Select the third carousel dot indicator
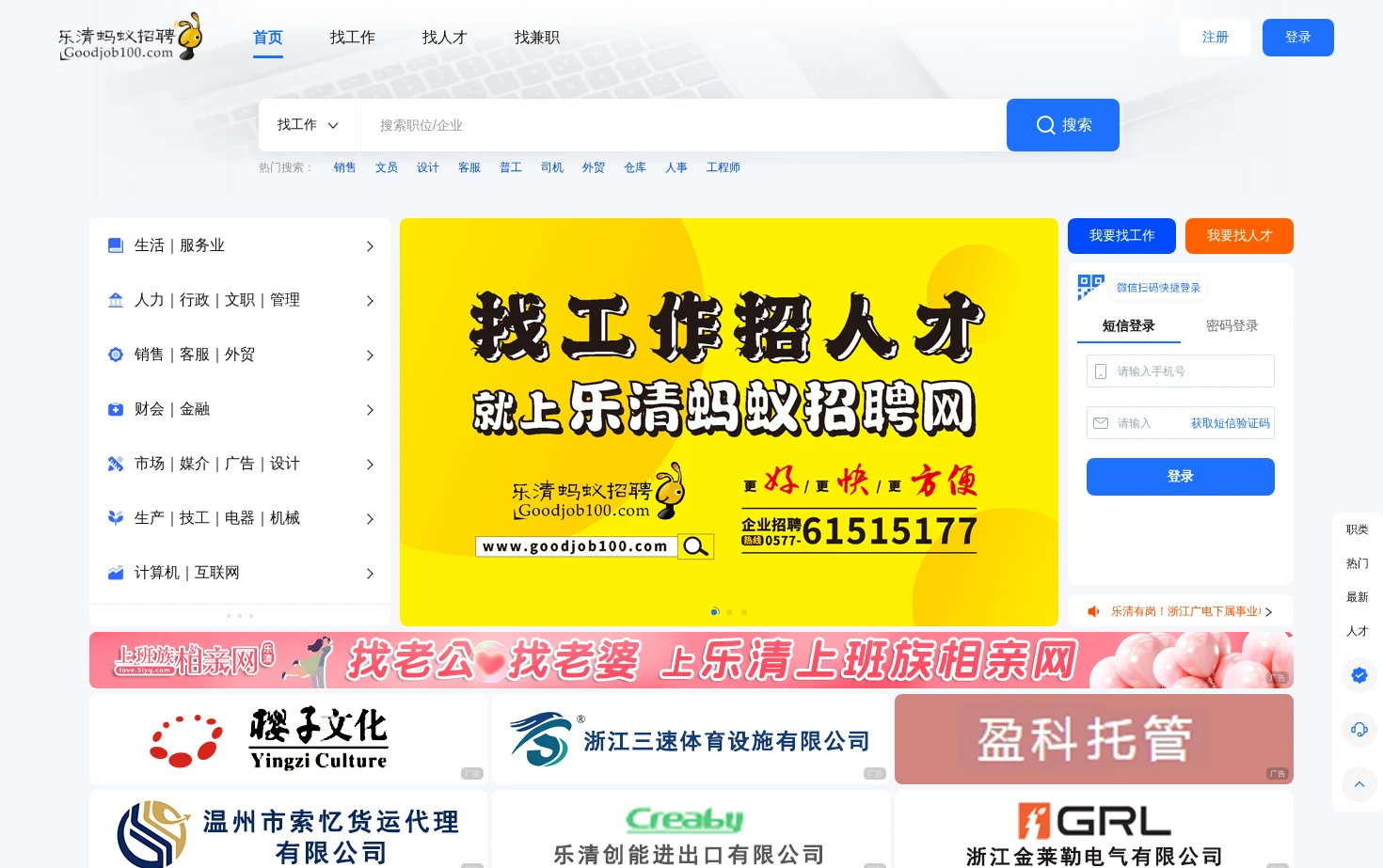 coord(744,612)
